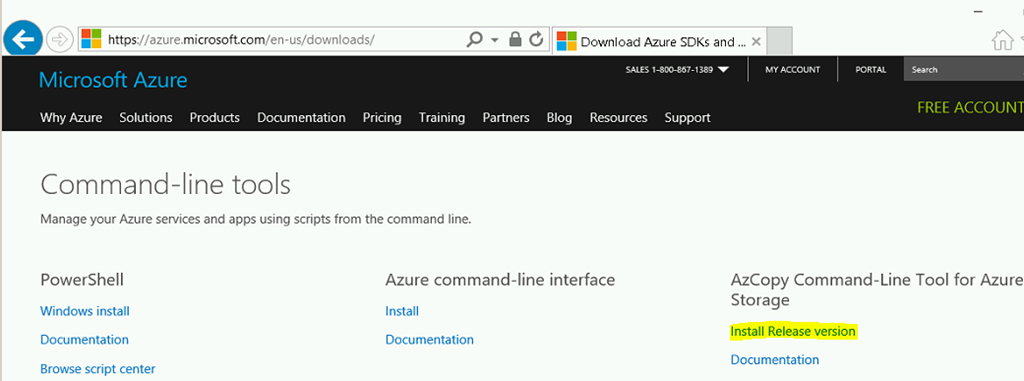The height and width of the screenshot is (381, 1024).
Task: Open the Partners menu
Action: tap(505, 118)
